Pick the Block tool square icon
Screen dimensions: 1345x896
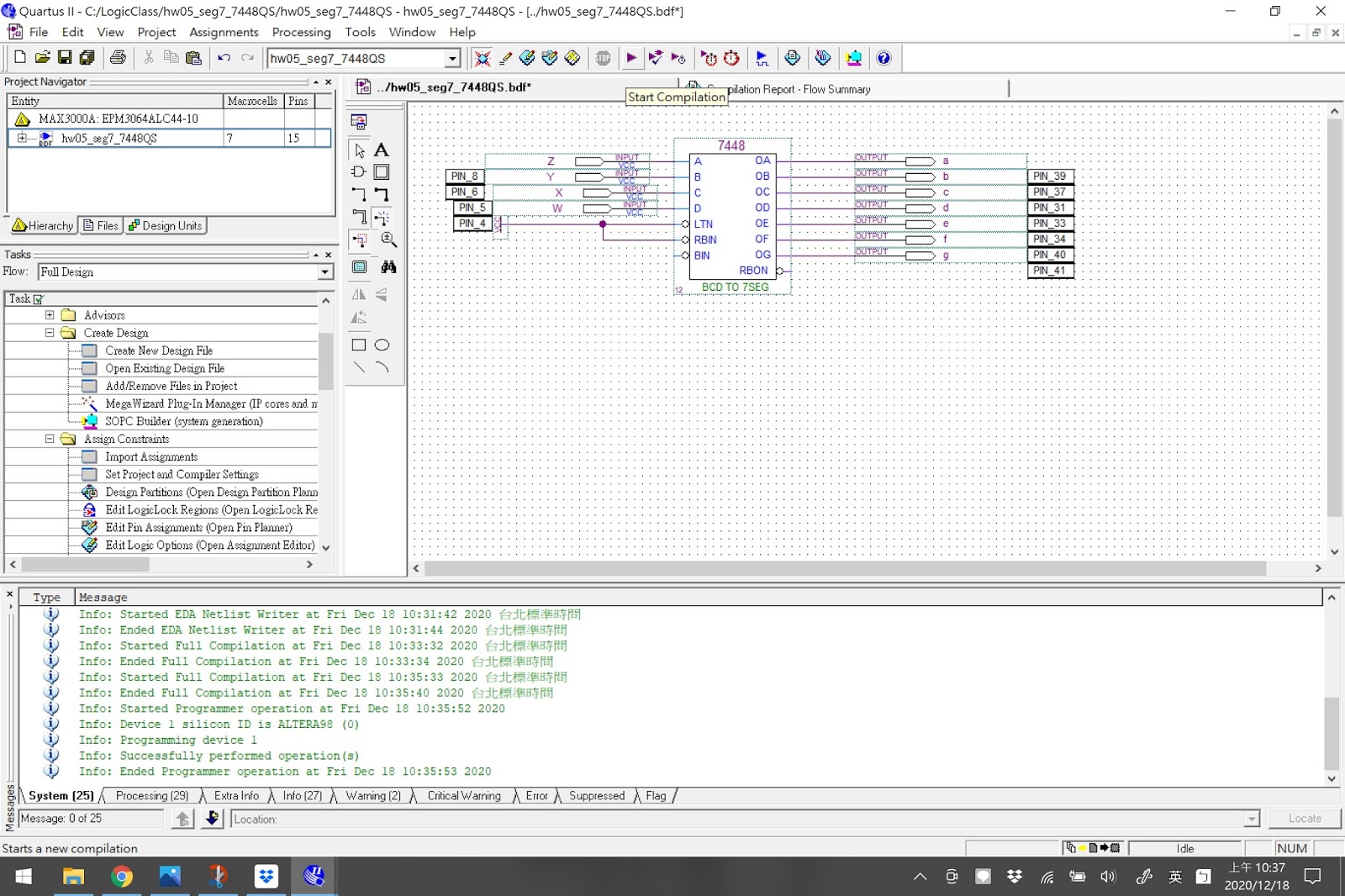coord(382,171)
